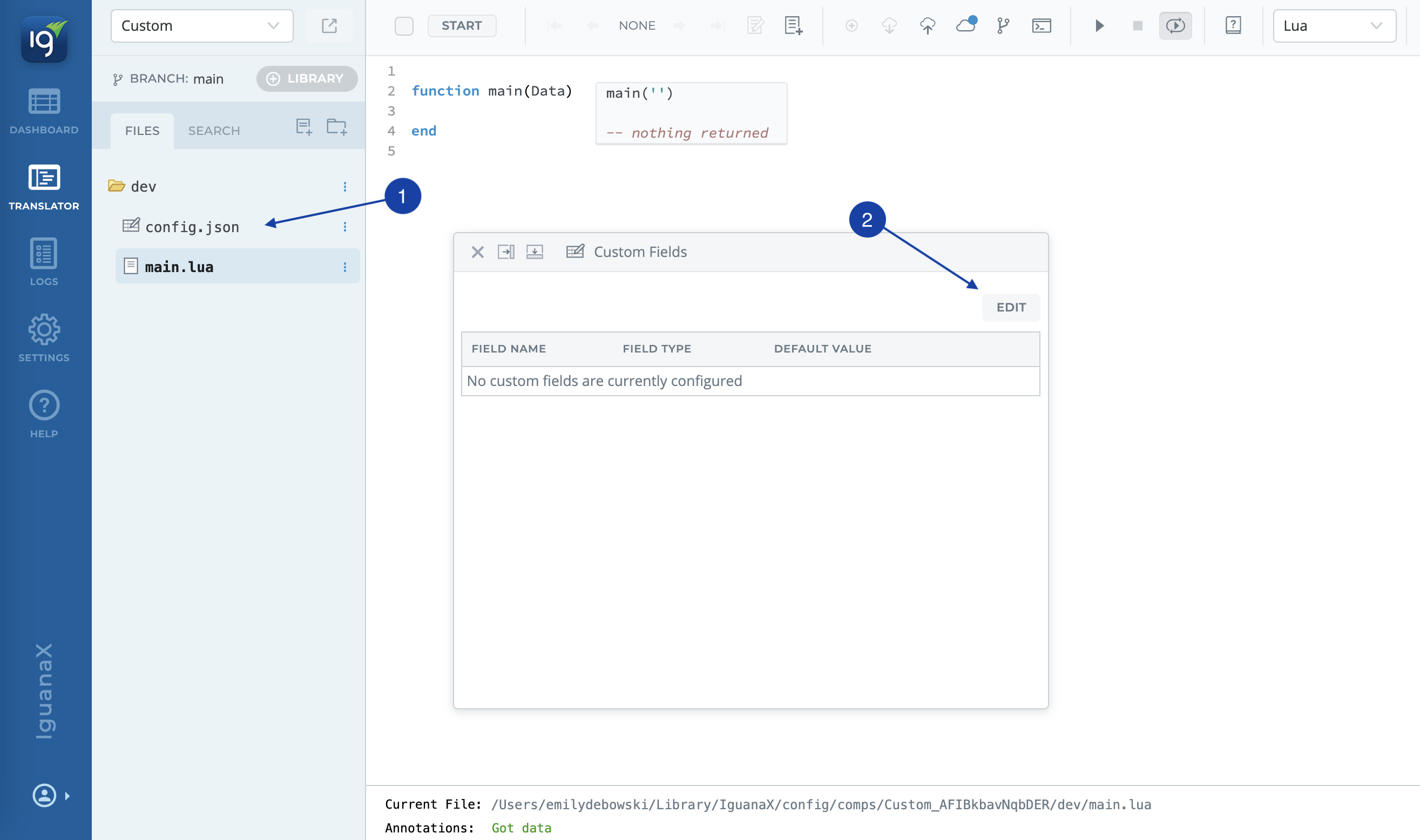Screen dimensions: 1420x840
Task: Go to the Logs sidebar section
Action: (x=44, y=261)
